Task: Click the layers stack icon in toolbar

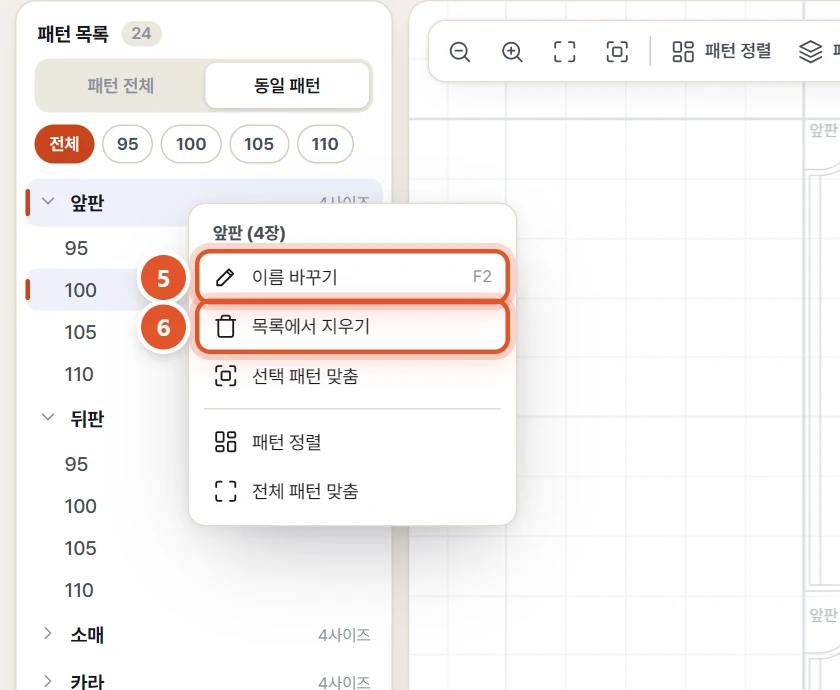Action: [810, 52]
